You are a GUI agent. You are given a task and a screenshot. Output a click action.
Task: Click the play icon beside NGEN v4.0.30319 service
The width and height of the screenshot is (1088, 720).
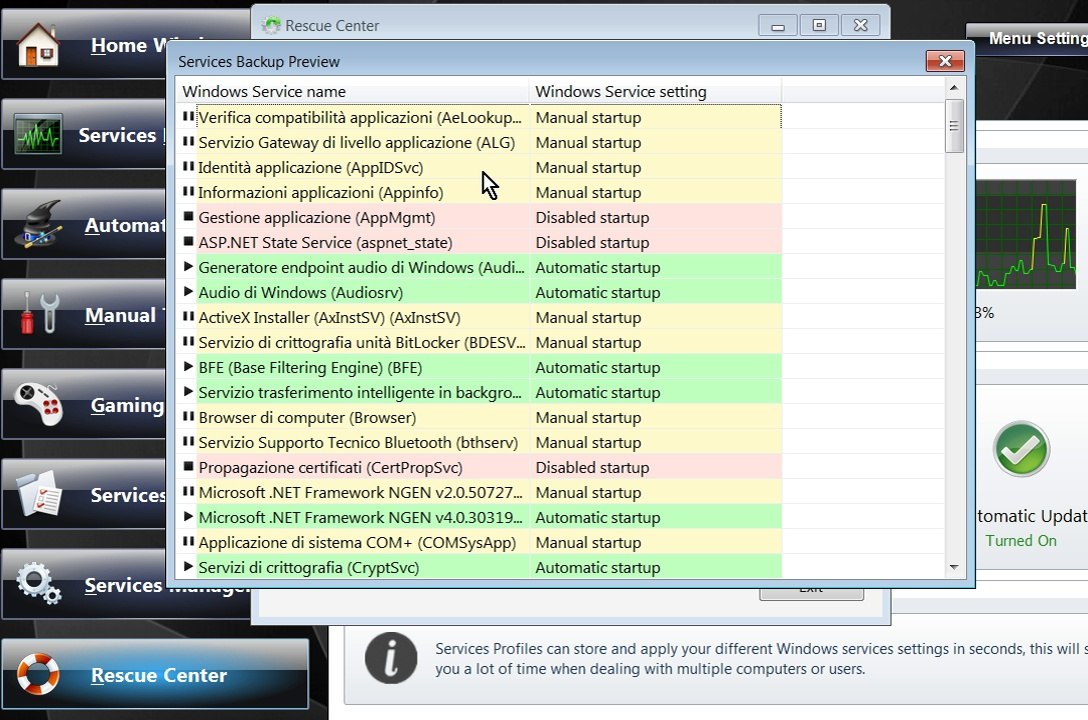tap(188, 516)
